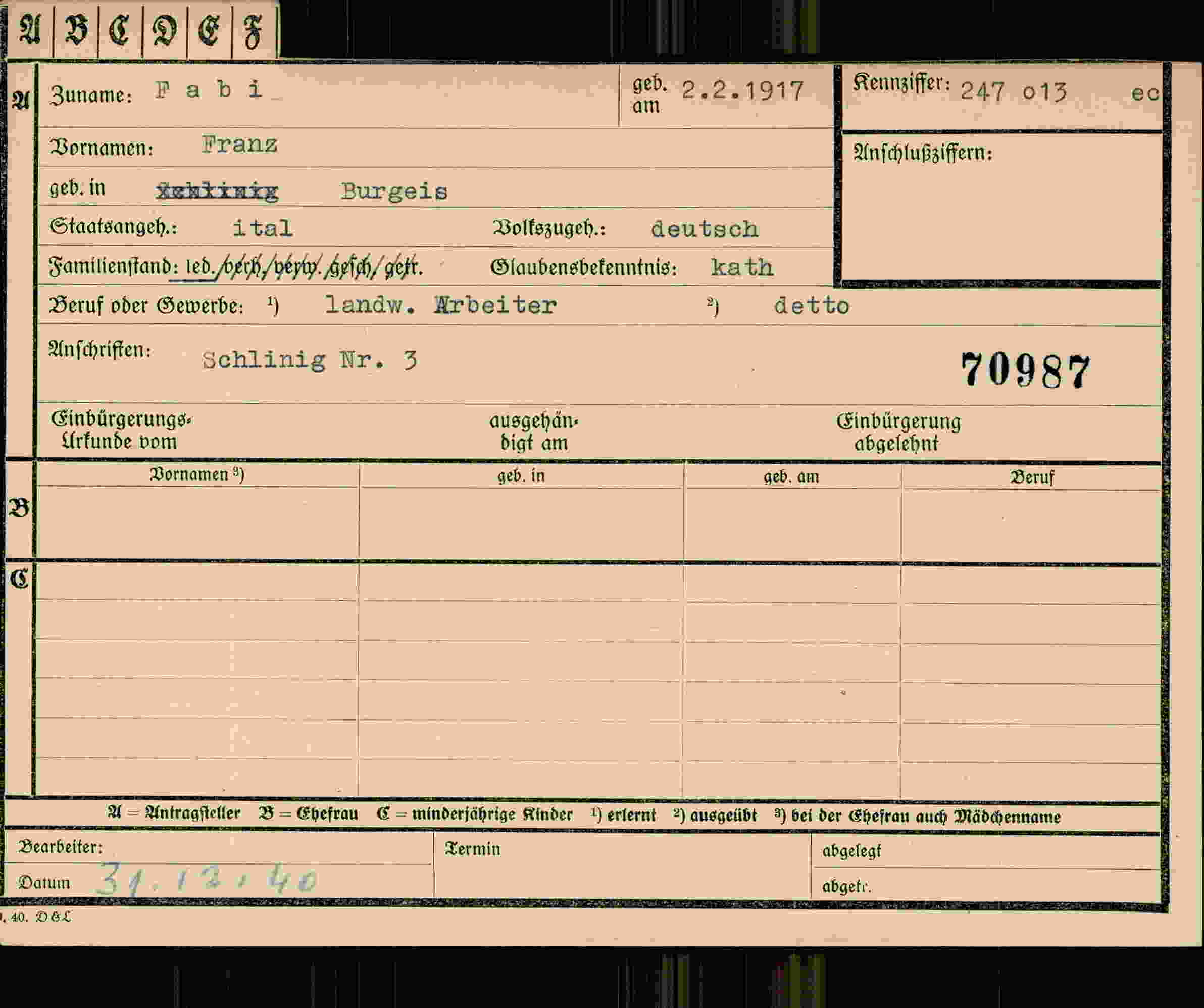Viewport: 1204px width, 1008px height.
Task: Click the crossed-out birthplace word
Action: [217, 191]
